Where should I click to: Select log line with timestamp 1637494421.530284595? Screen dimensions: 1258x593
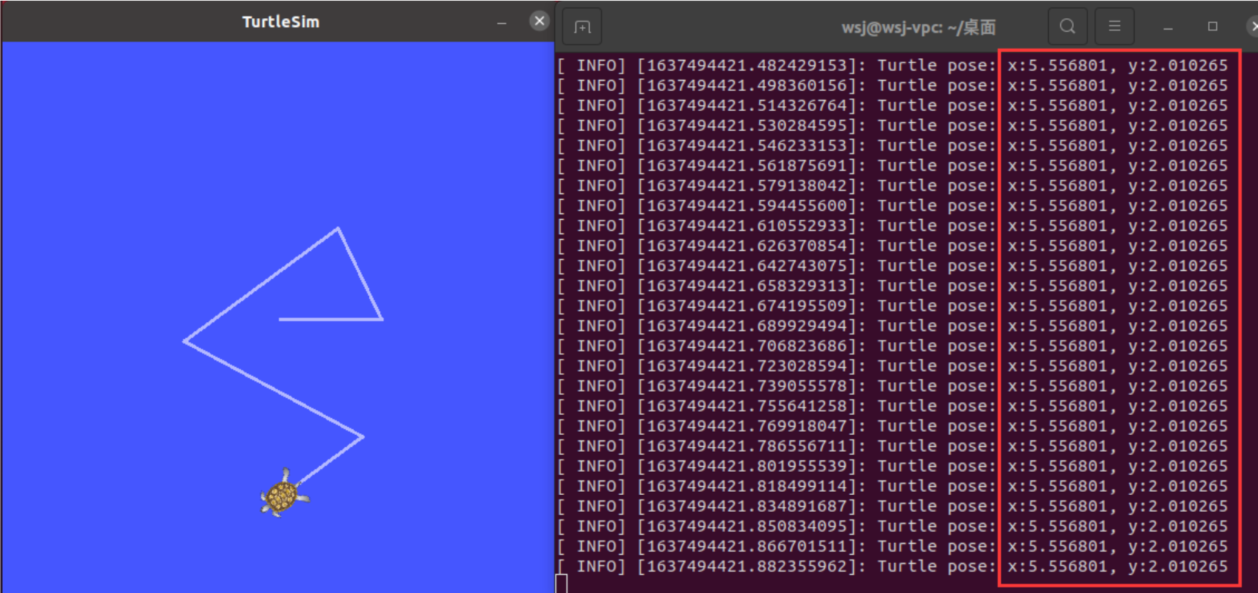[893, 126]
